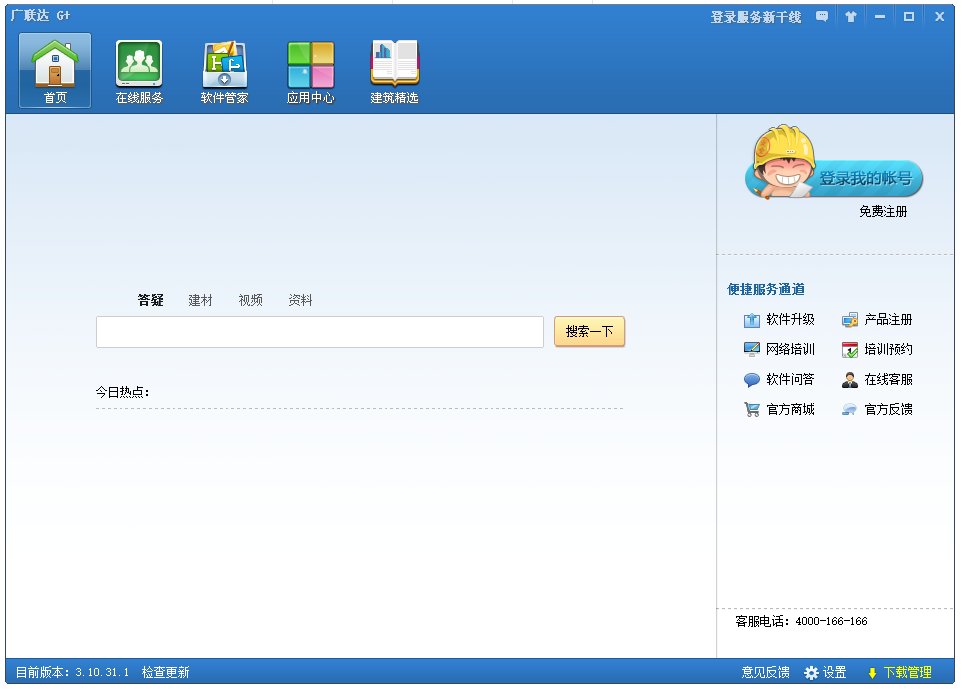This screenshot has height=689, width=962.
Task: Open 软件升级 software upgrade shortcut
Action: point(779,320)
